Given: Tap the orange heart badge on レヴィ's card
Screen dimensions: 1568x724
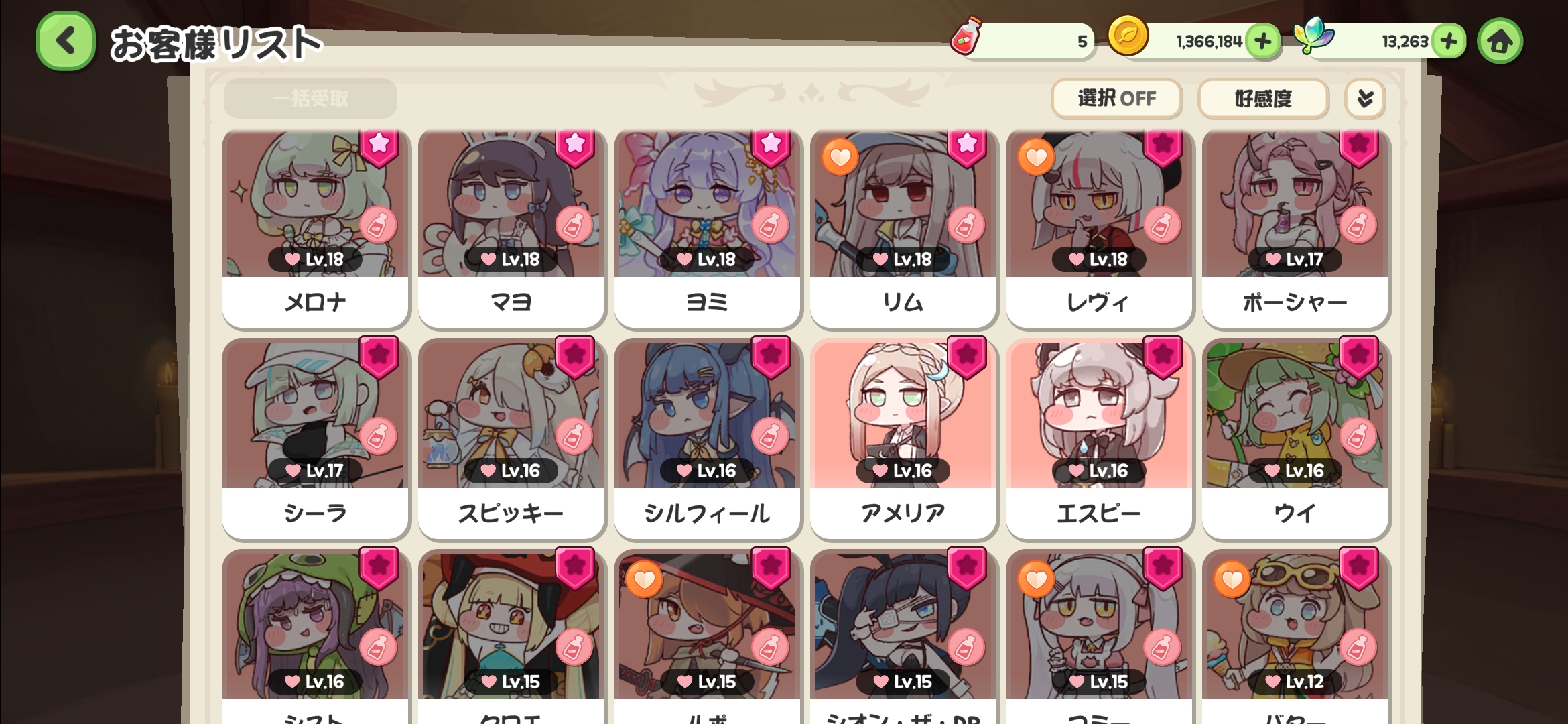Looking at the screenshot, I should click(1036, 158).
